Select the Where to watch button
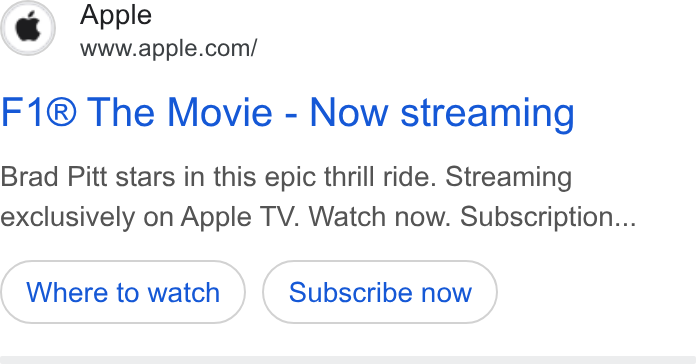This screenshot has height=364, width=696. pos(123,292)
